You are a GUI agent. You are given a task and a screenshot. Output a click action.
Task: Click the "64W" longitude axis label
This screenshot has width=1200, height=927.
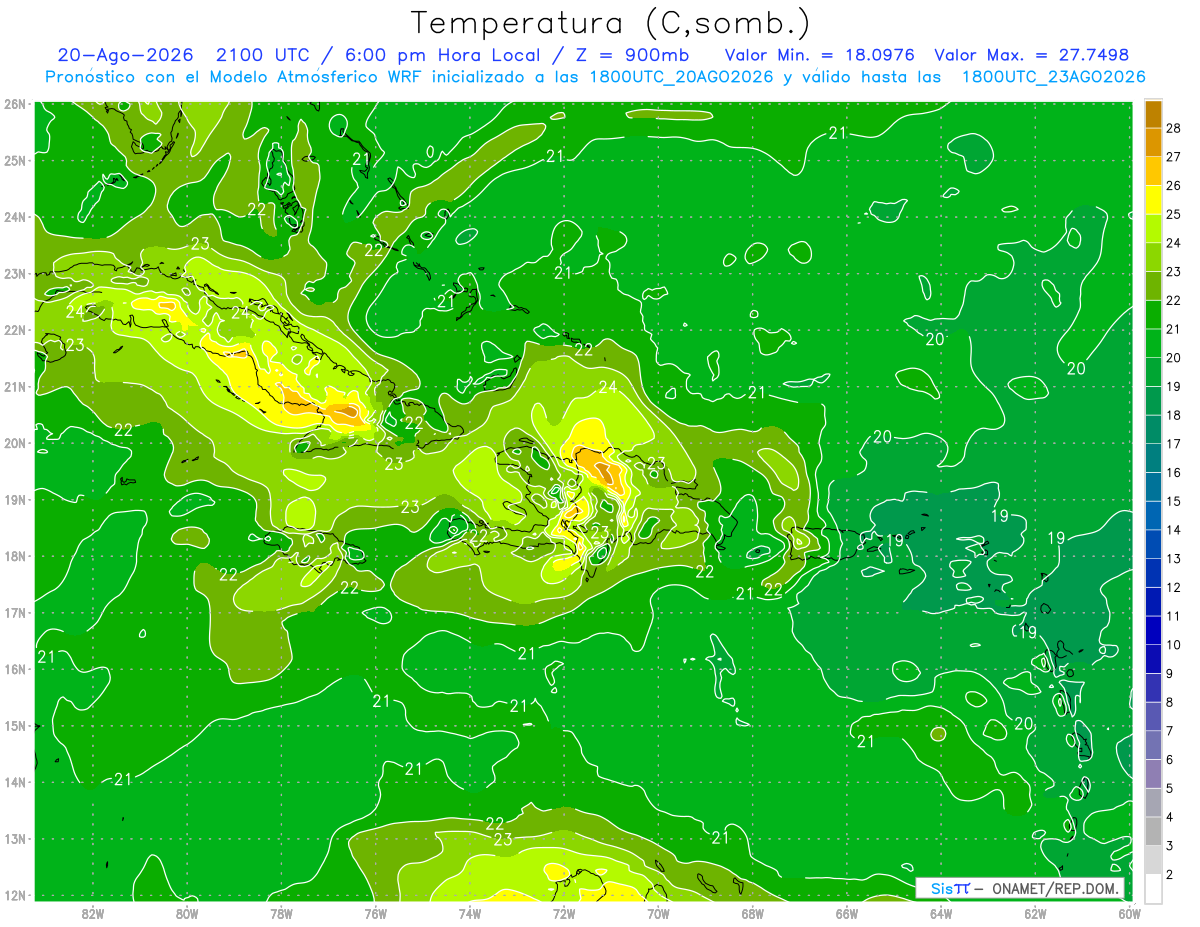(x=940, y=913)
